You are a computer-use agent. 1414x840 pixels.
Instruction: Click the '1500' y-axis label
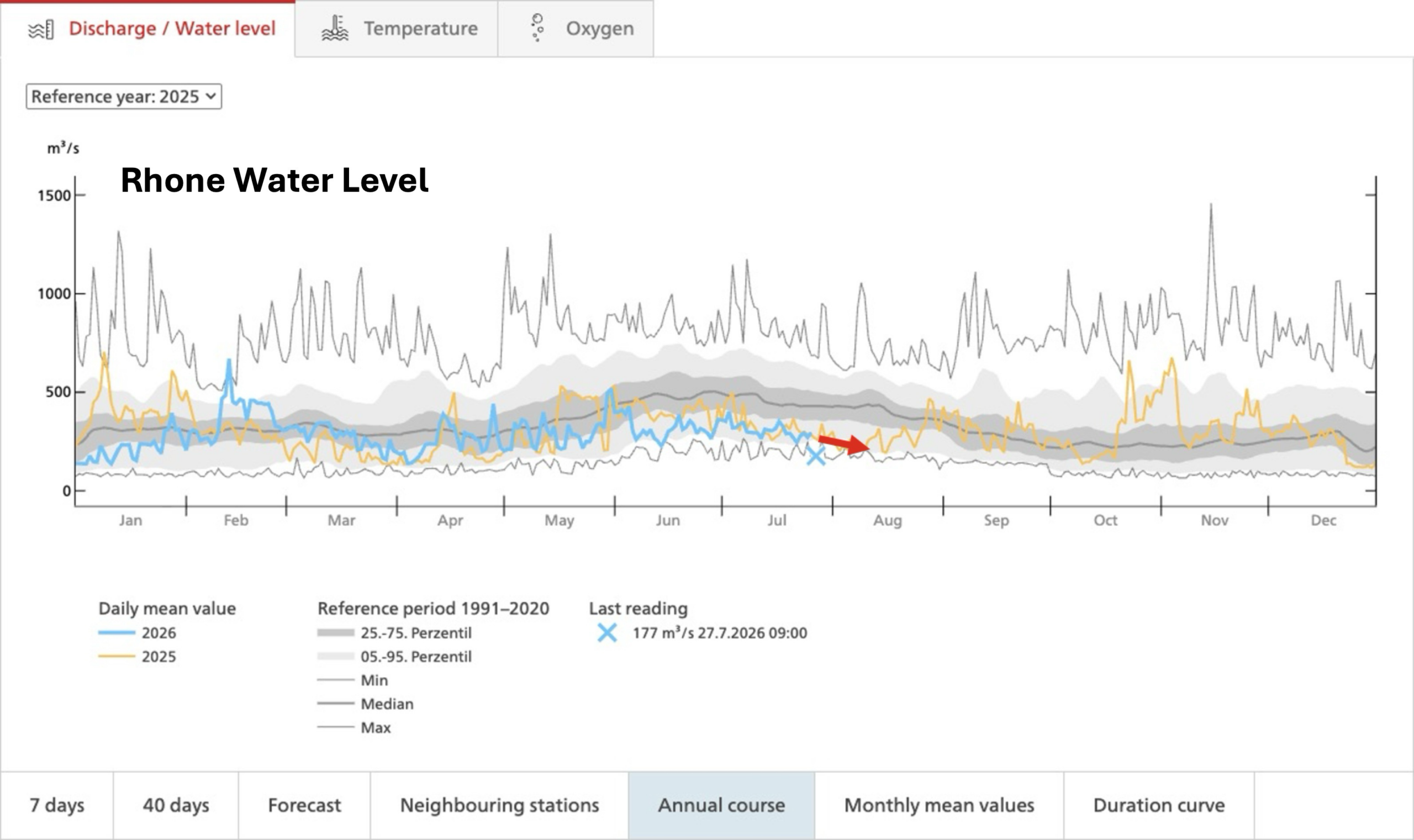(54, 196)
